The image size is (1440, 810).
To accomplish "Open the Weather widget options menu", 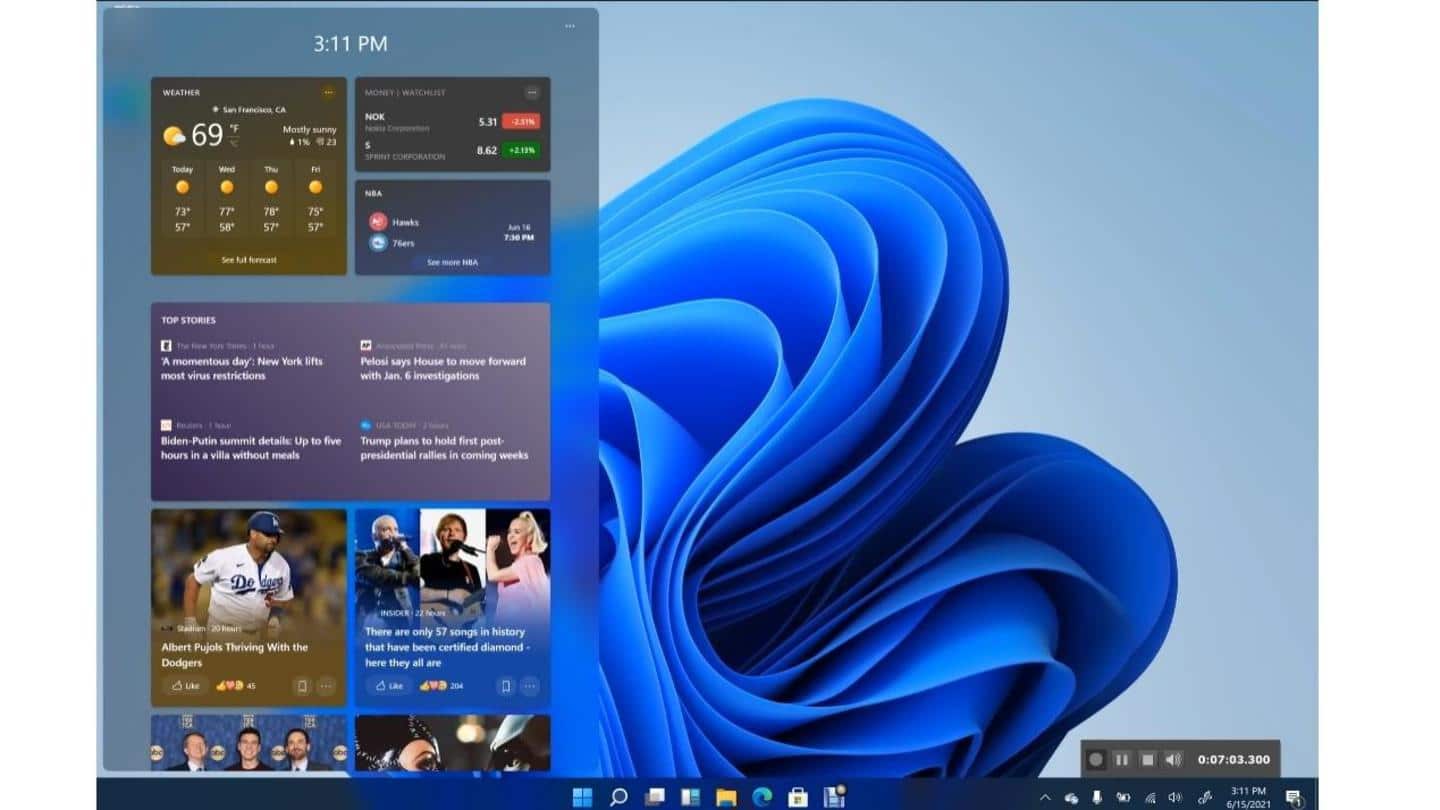I will click(328, 92).
